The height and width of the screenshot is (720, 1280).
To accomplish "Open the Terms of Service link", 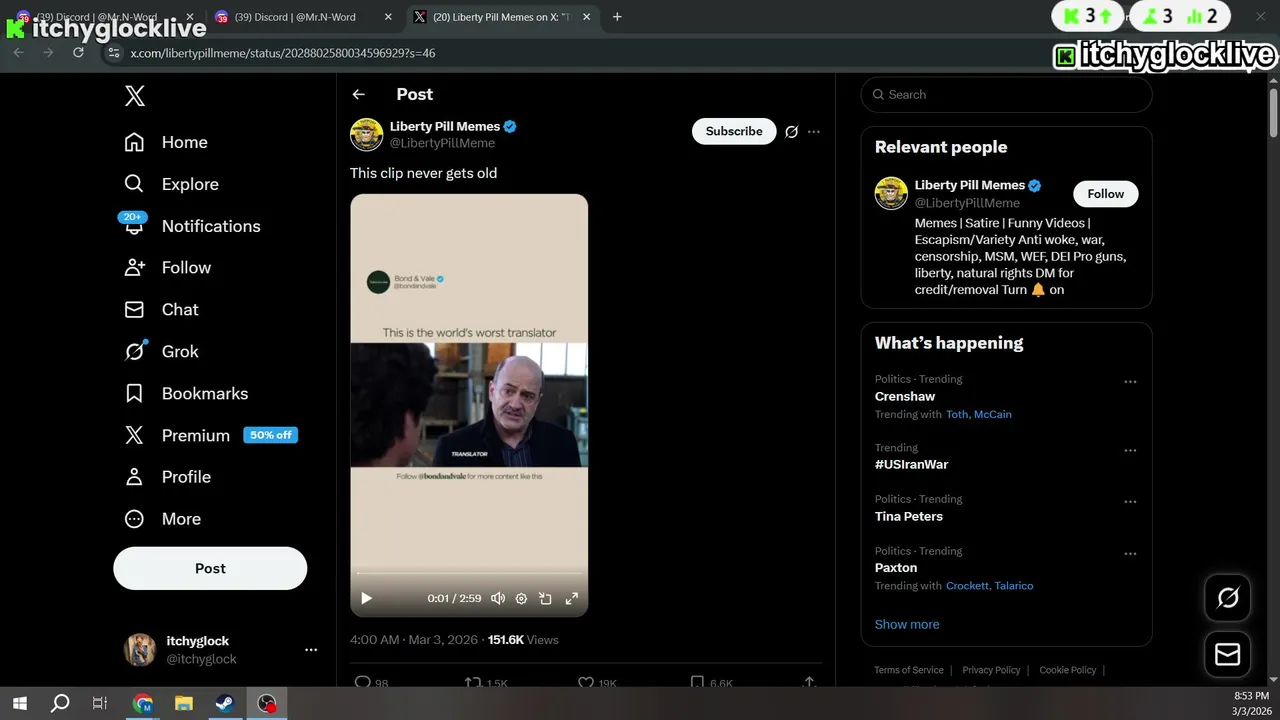I will pos(909,670).
